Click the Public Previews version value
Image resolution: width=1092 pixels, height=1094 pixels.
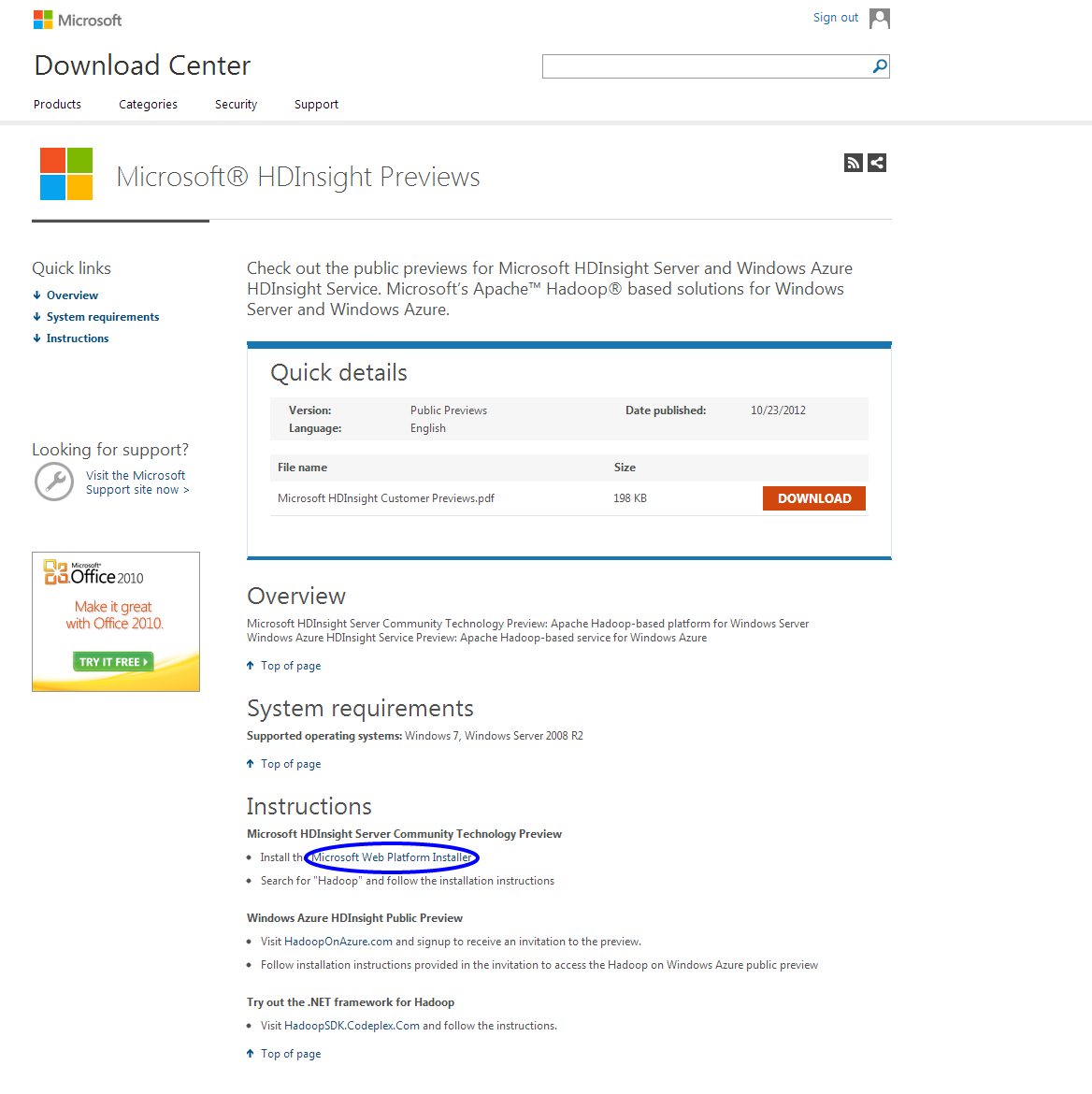pyautogui.click(x=449, y=410)
